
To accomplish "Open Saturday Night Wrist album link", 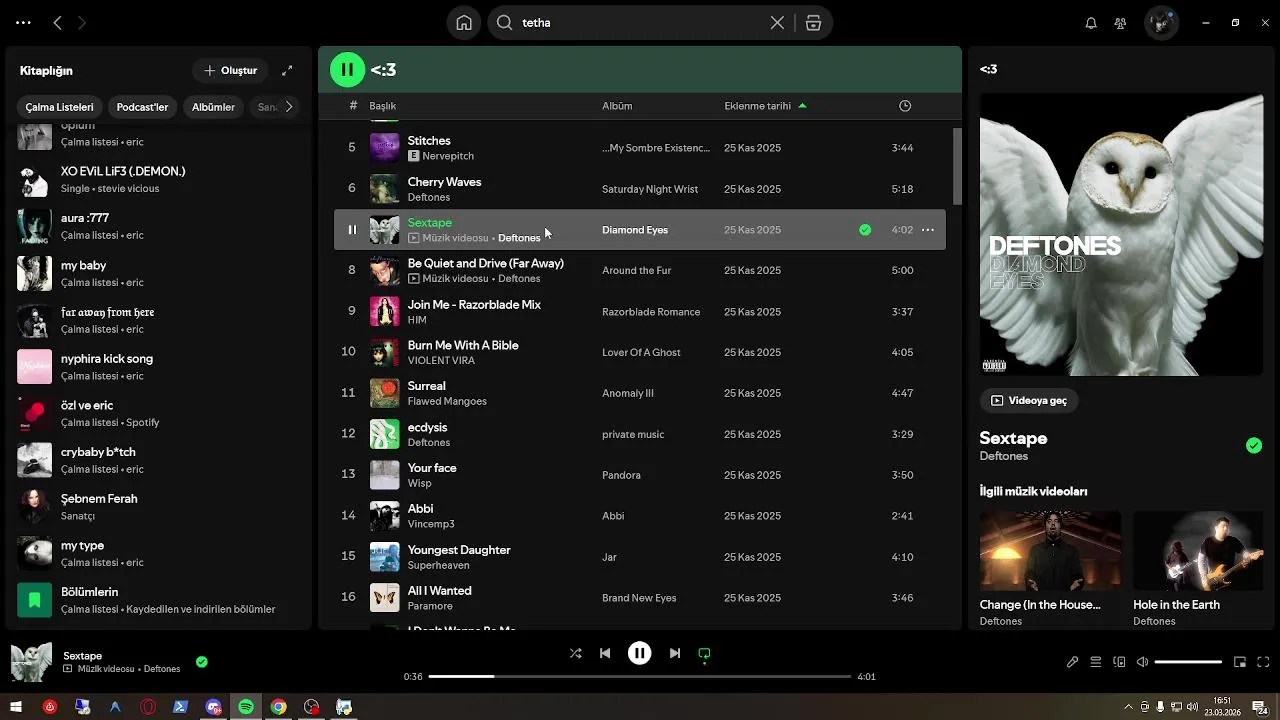I will pyautogui.click(x=650, y=189).
